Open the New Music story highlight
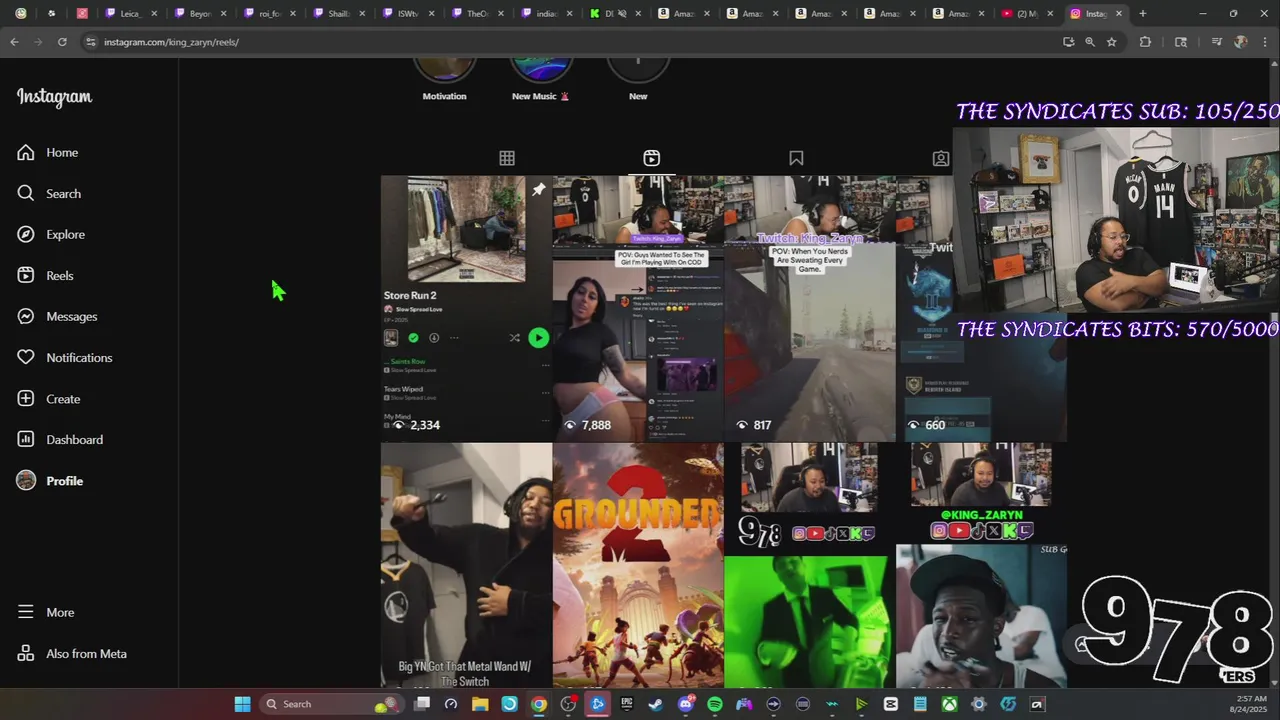The image size is (1280, 720). (x=541, y=78)
